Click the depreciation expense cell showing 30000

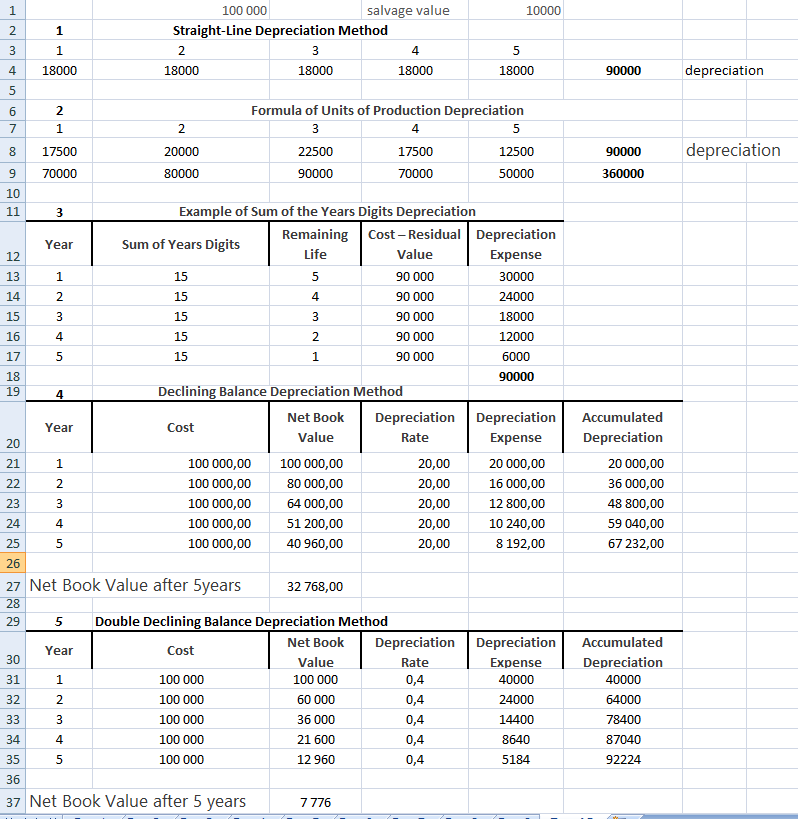(x=516, y=277)
